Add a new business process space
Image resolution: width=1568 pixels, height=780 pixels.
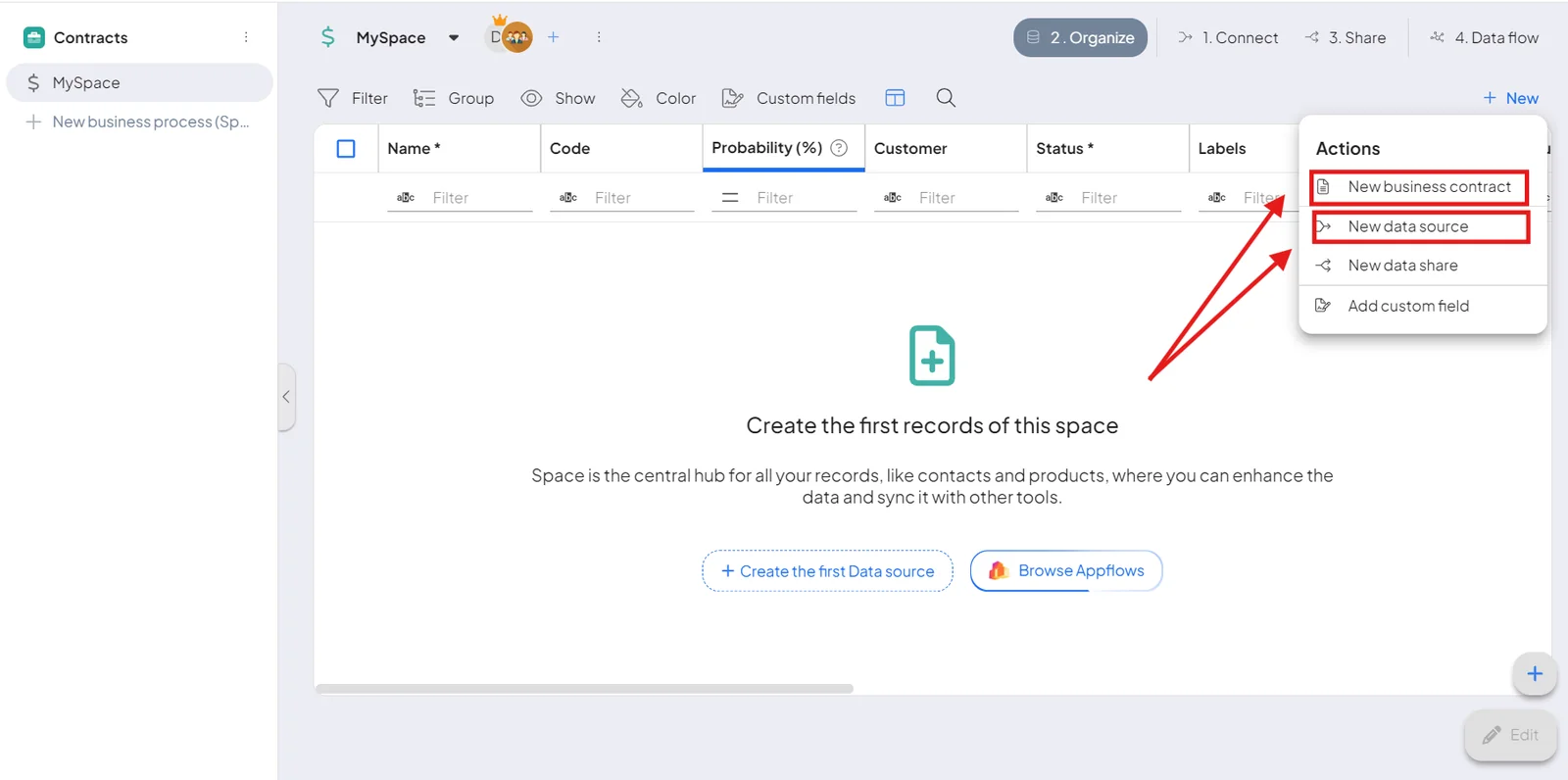139,122
